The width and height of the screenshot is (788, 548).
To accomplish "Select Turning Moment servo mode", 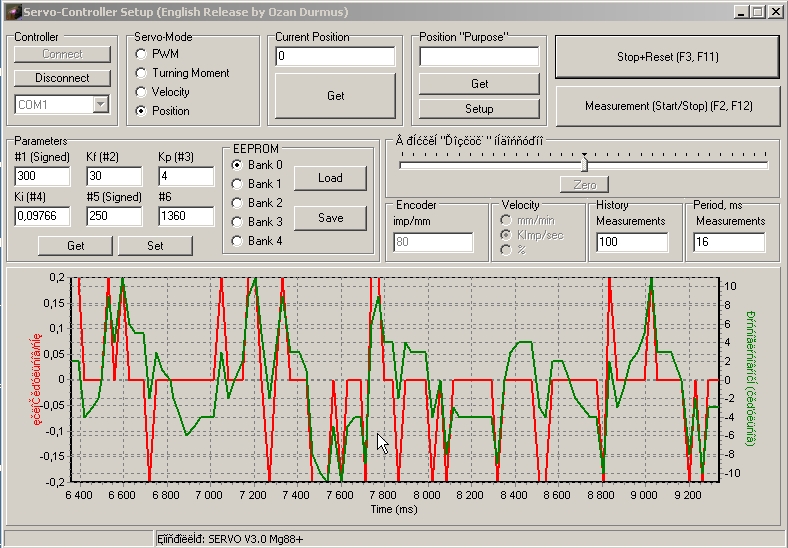I will click(141, 73).
